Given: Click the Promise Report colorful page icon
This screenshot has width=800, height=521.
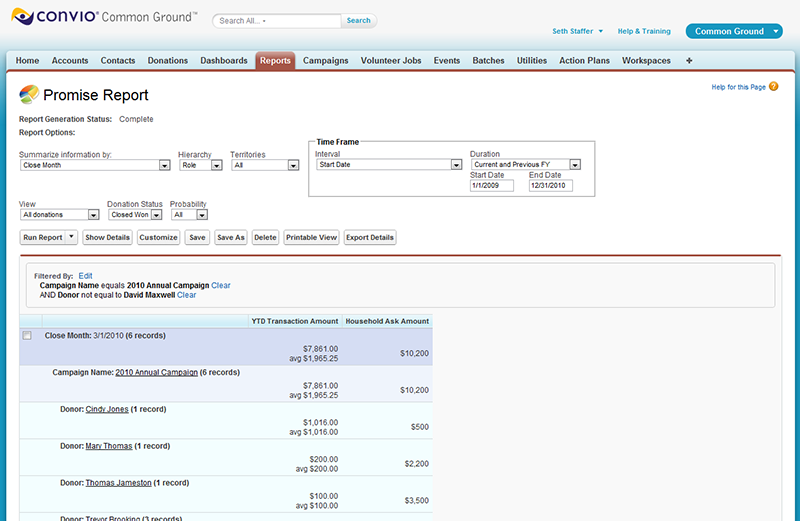Looking at the screenshot, I should [29, 95].
